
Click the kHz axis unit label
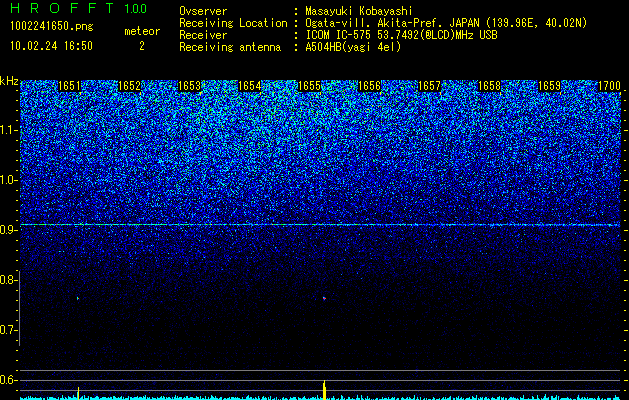[x=9, y=81]
